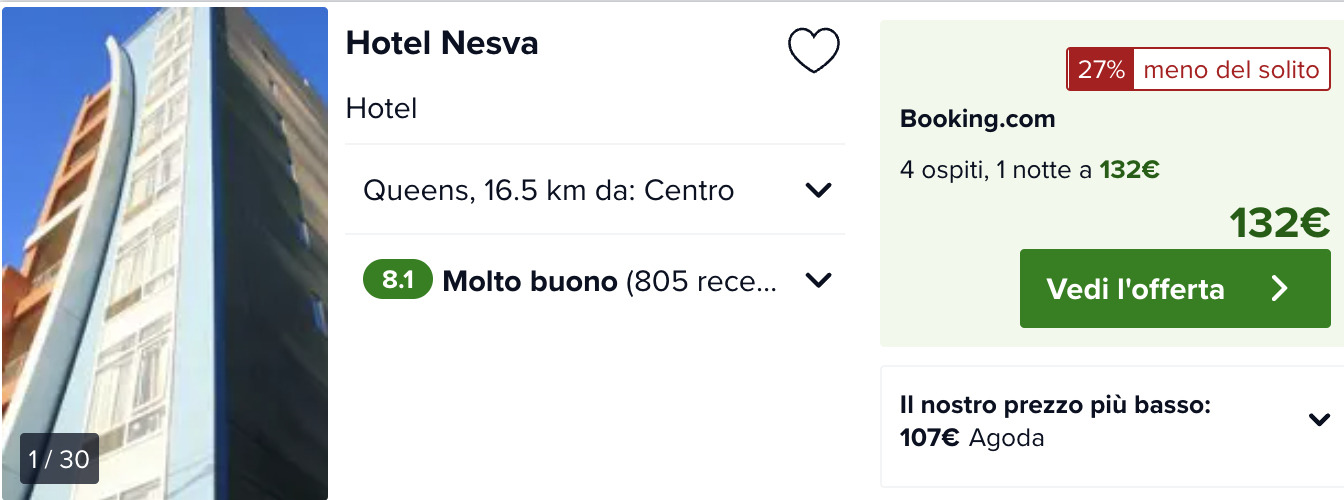1344x500 pixels.
Task: Click the large 132€ price
Action: pos(1279,223)
